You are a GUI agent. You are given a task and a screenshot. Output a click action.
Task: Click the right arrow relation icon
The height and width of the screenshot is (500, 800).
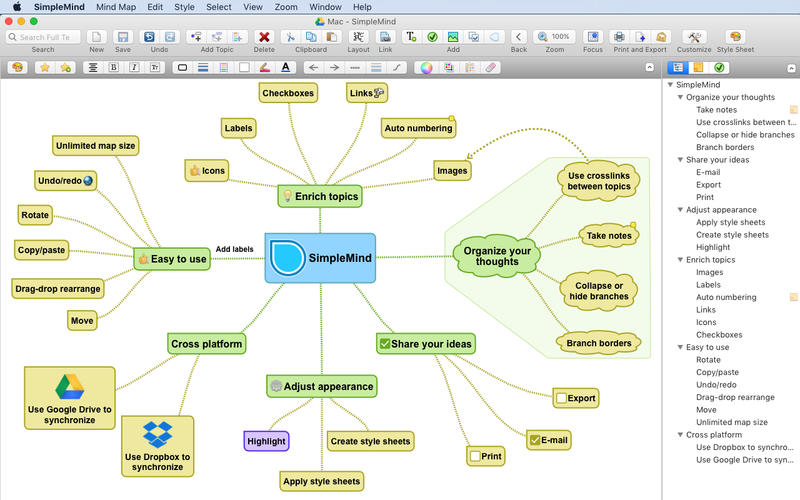[x=334, y=67]
